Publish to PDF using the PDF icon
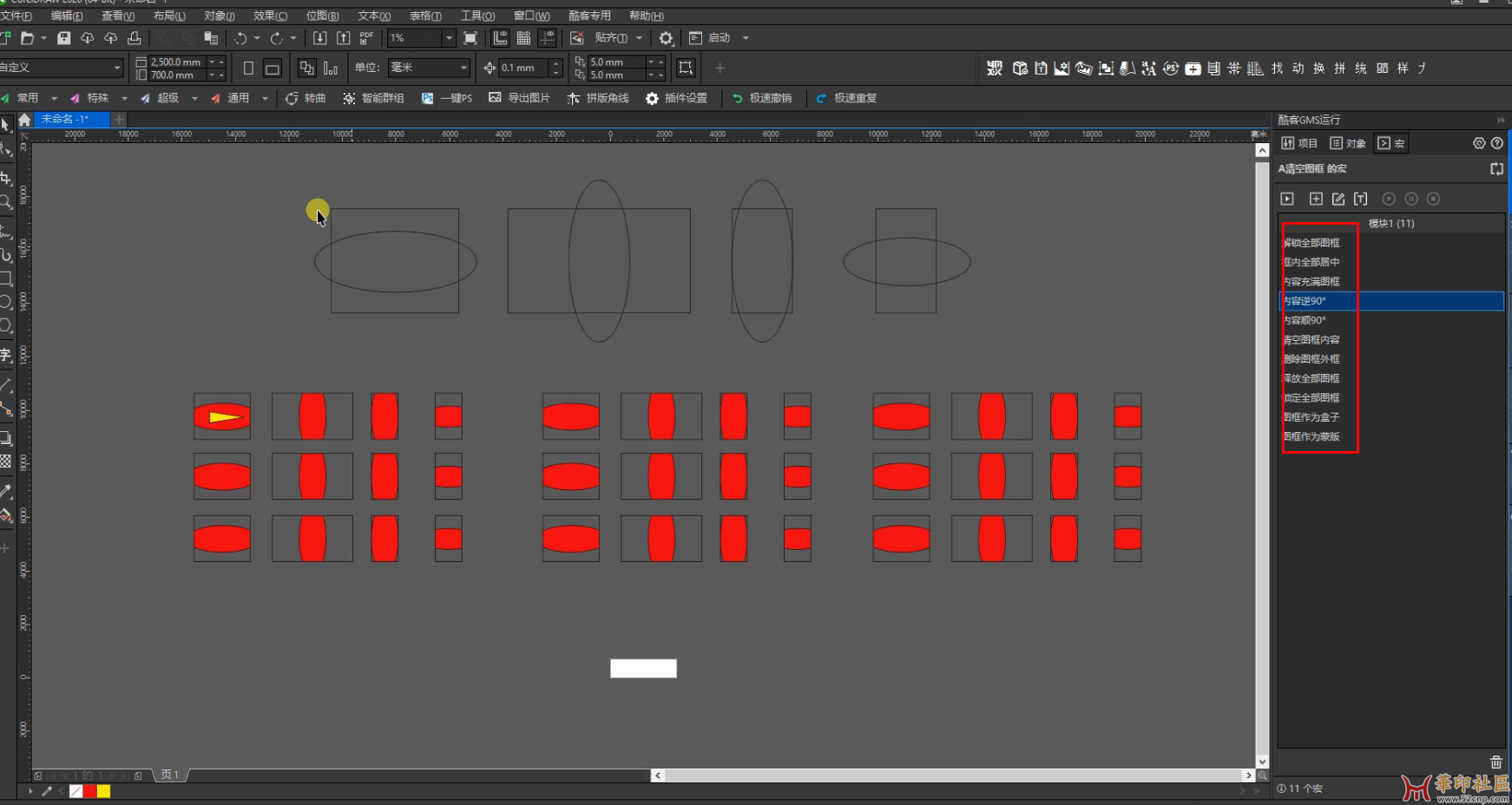 (x=366, y=38)
